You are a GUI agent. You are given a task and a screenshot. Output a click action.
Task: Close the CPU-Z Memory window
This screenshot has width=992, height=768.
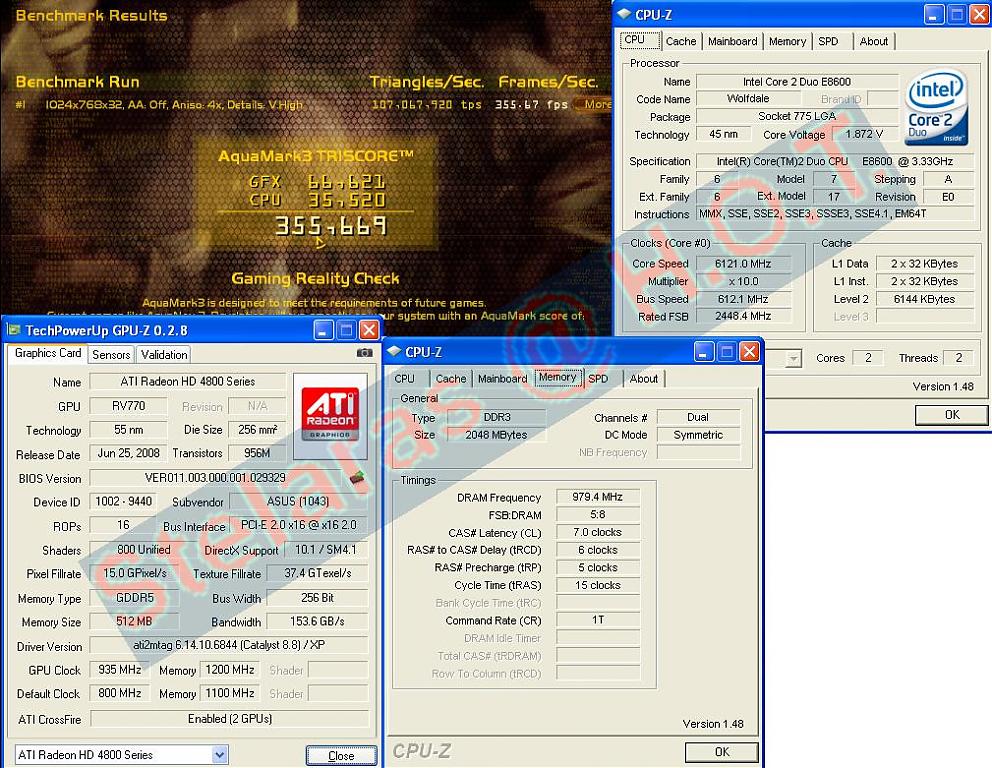point(750,352)
